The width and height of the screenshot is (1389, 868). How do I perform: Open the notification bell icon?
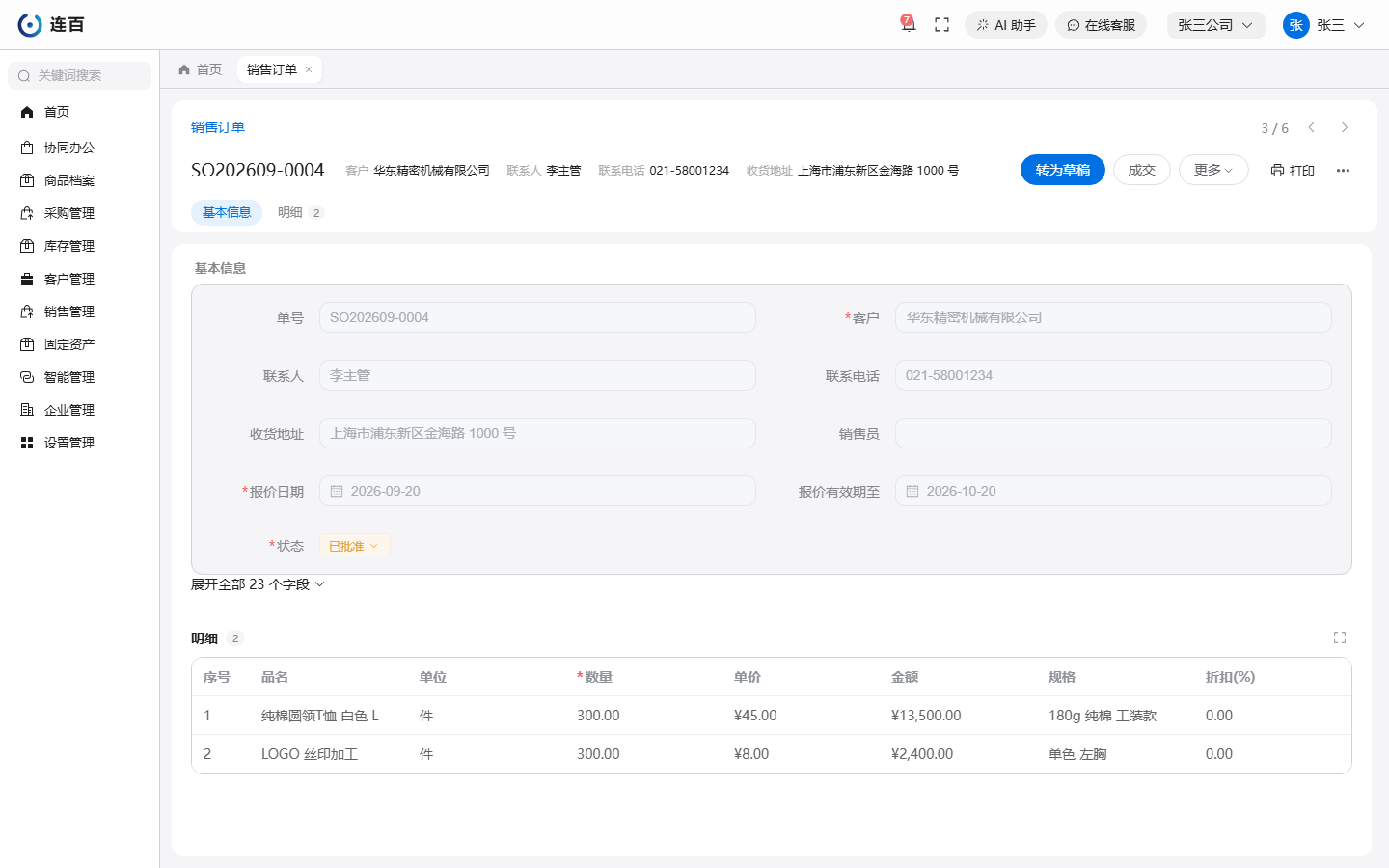pos(908,24)
